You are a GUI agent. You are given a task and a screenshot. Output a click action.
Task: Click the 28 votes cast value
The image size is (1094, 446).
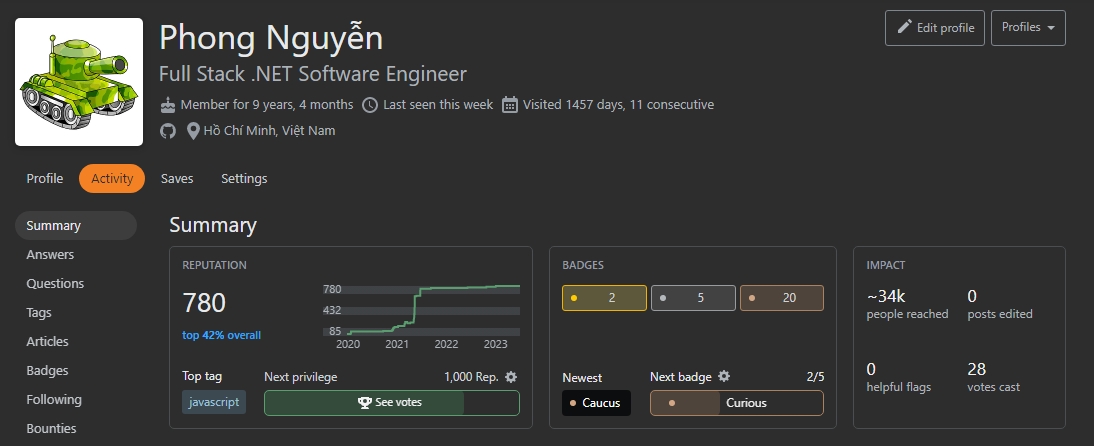976,369
